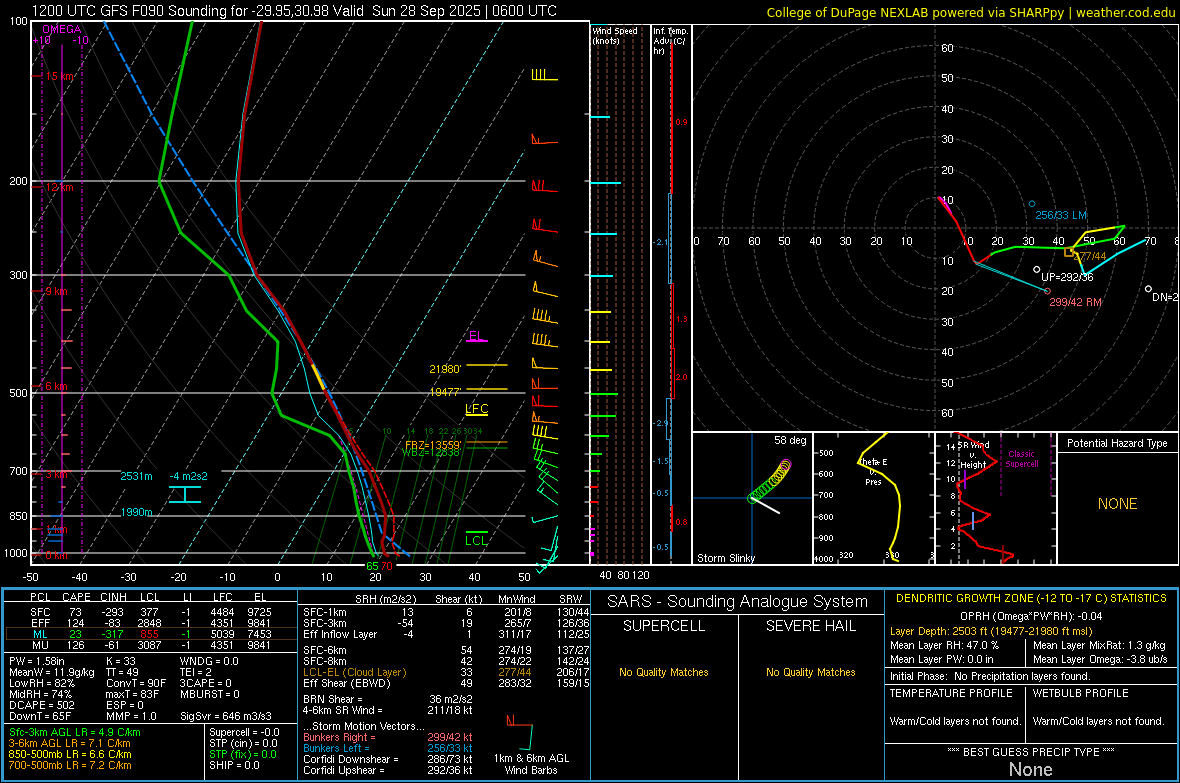This screenshot has height=783, width=1180.
Task: Click the Inf. Temp. Adv. panel header
Action: 670,41
